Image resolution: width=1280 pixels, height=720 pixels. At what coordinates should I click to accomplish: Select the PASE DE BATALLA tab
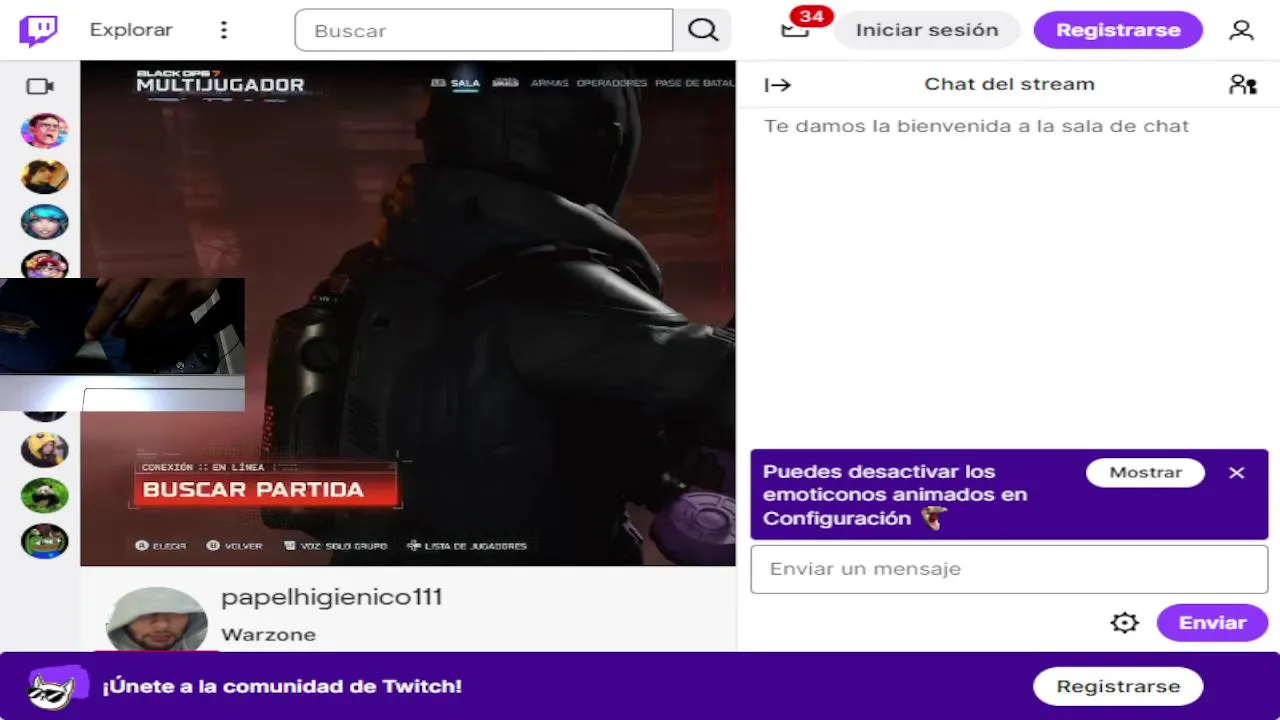click(x=694, y=83)
